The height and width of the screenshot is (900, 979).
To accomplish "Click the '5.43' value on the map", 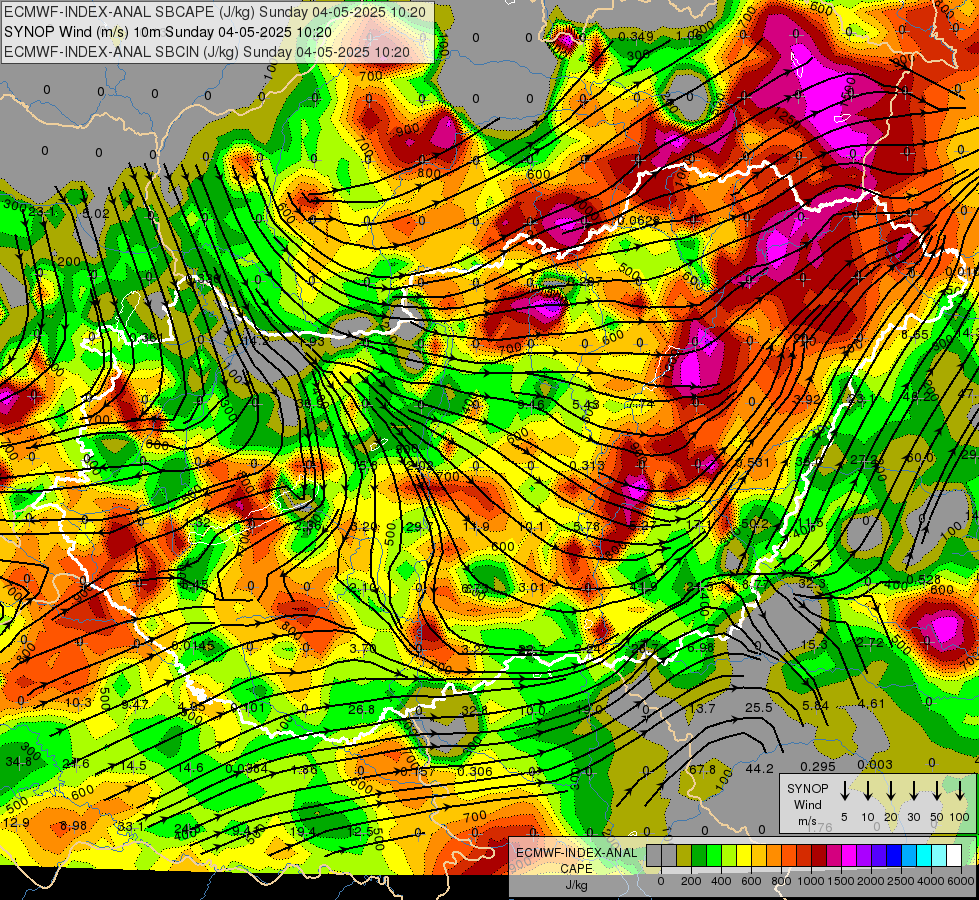I will [586, 405].
